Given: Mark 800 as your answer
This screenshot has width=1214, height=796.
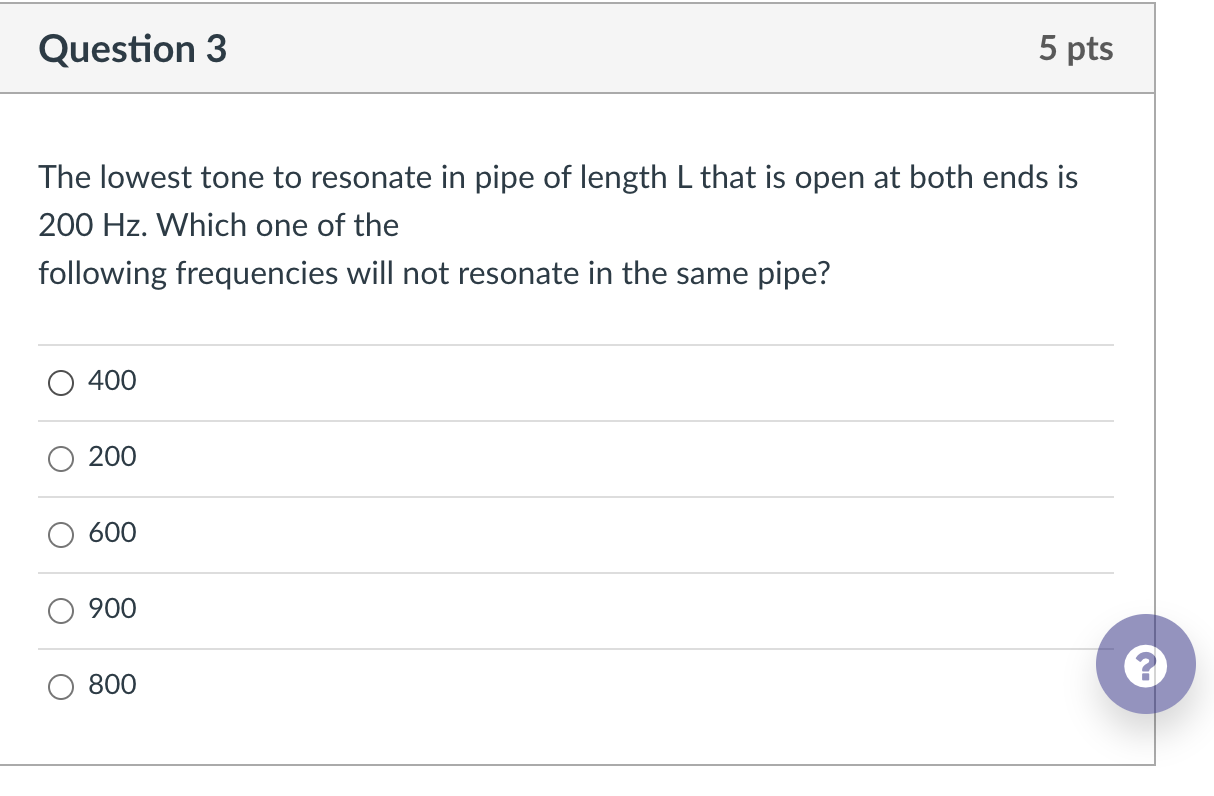Looking at the screenshot, I should [x=61, y=686].
